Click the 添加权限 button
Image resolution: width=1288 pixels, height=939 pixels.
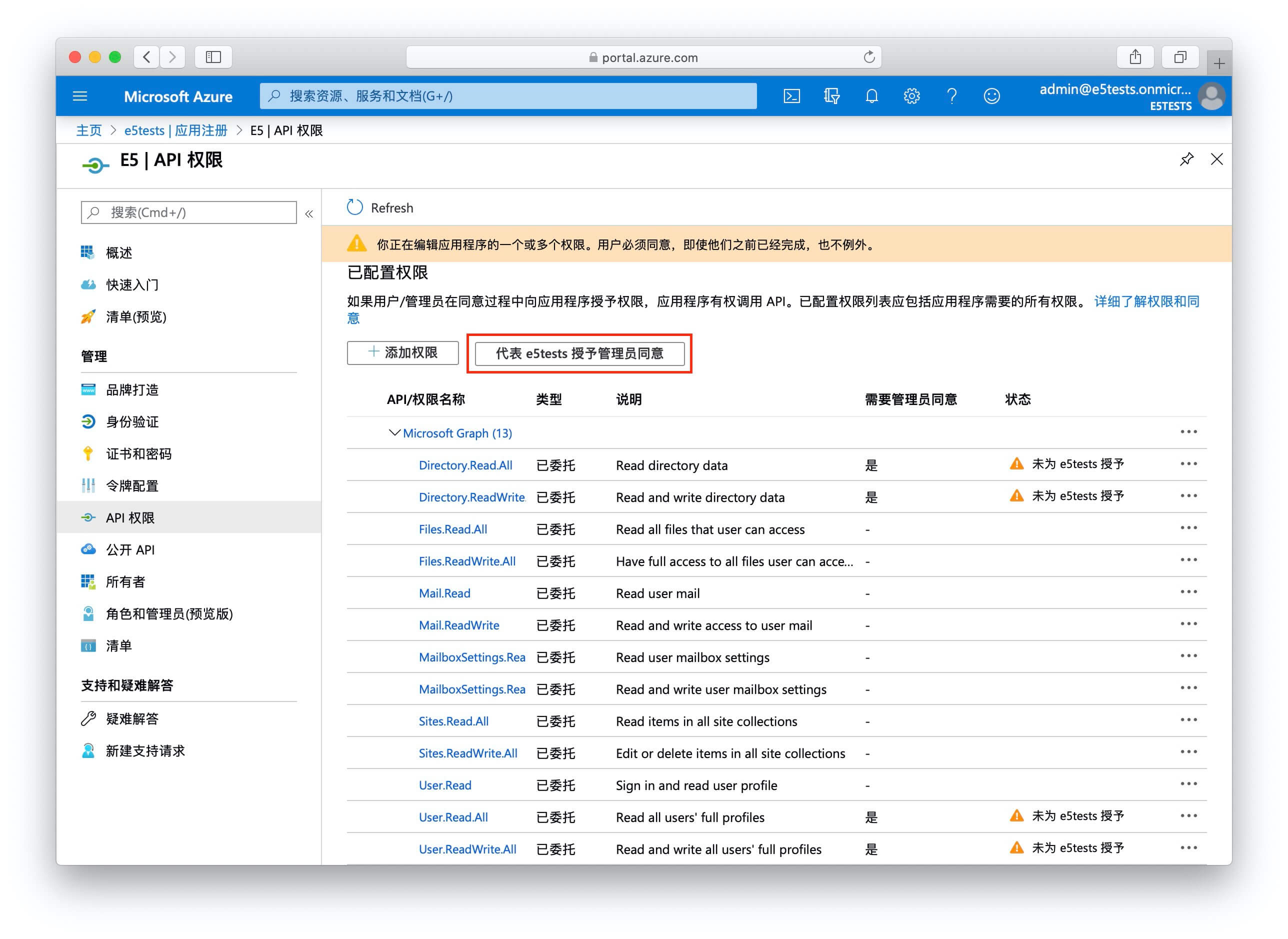[x=402, y=352]
